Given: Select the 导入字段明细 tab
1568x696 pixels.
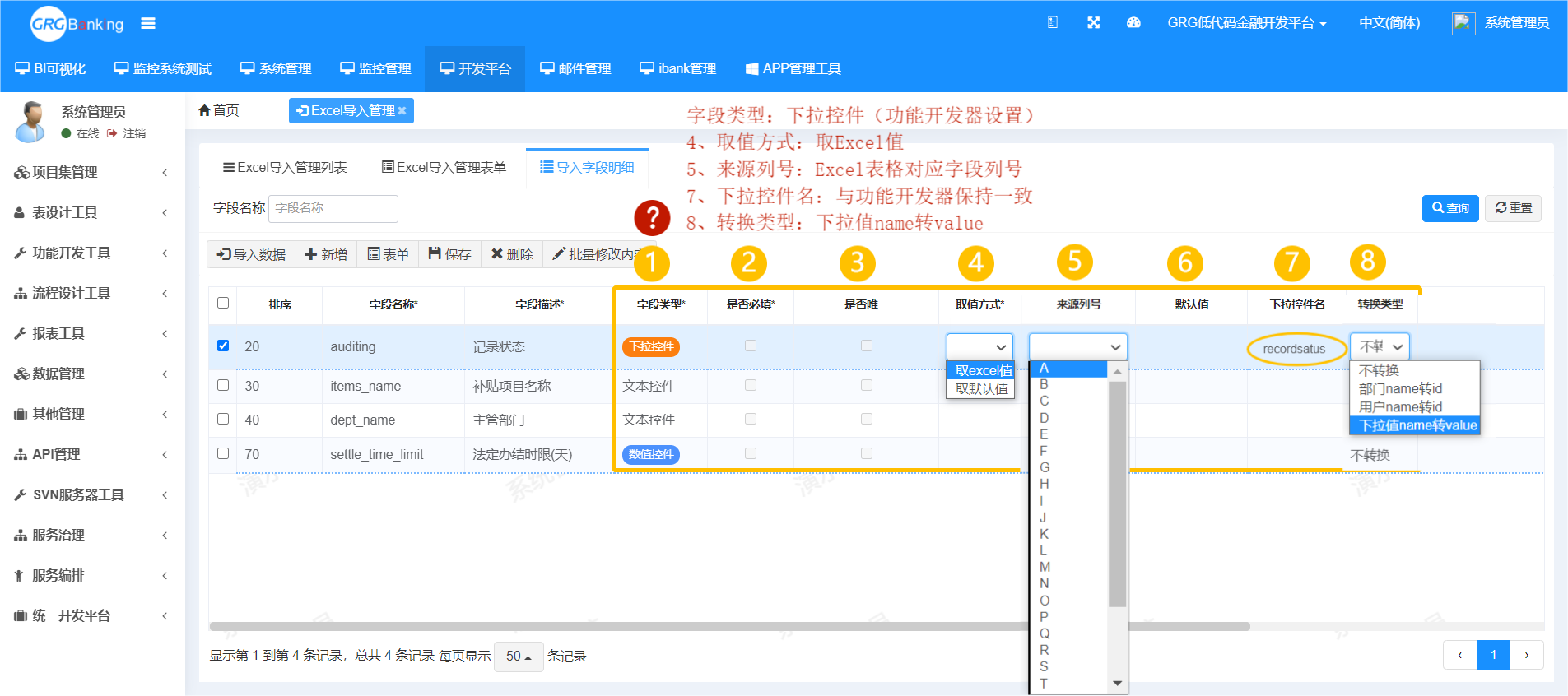Looking at the screenshot, I should [587, 167].
